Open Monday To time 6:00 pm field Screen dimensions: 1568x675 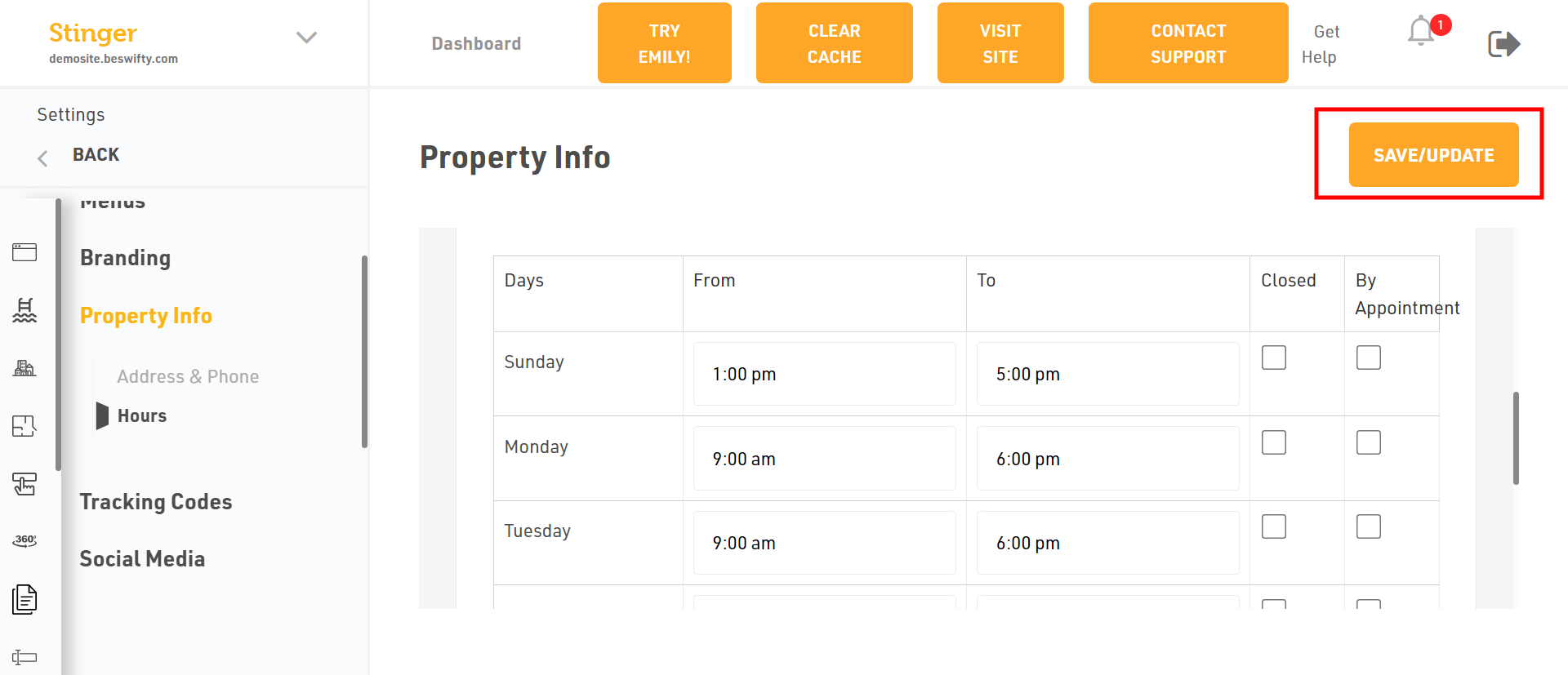(x=1107, y=459)
